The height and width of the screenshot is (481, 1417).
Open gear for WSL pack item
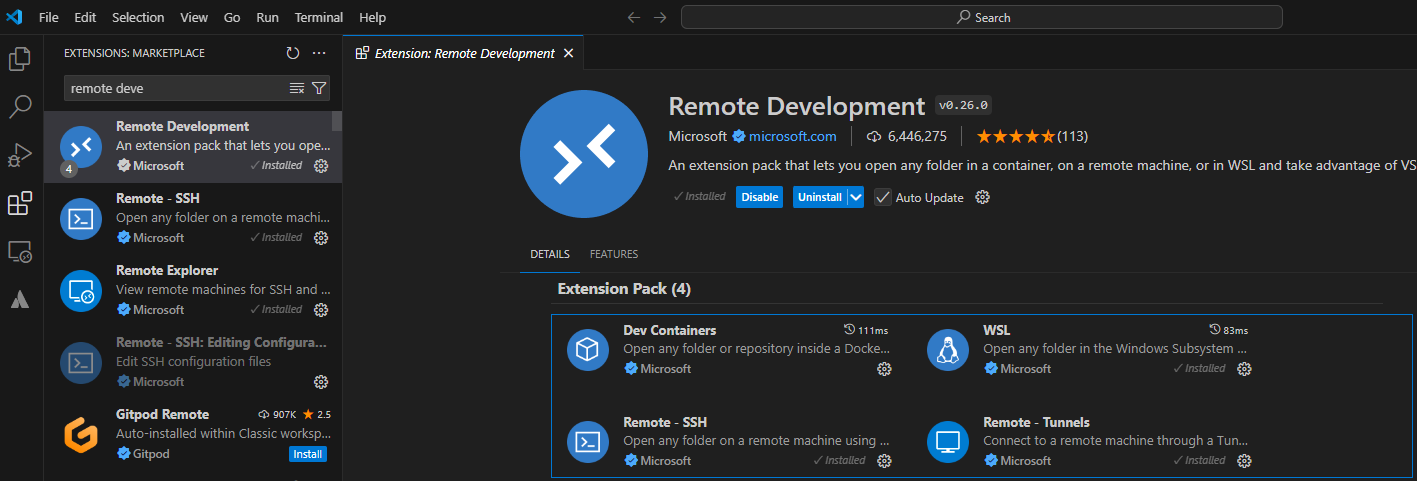click(1244, 369)
